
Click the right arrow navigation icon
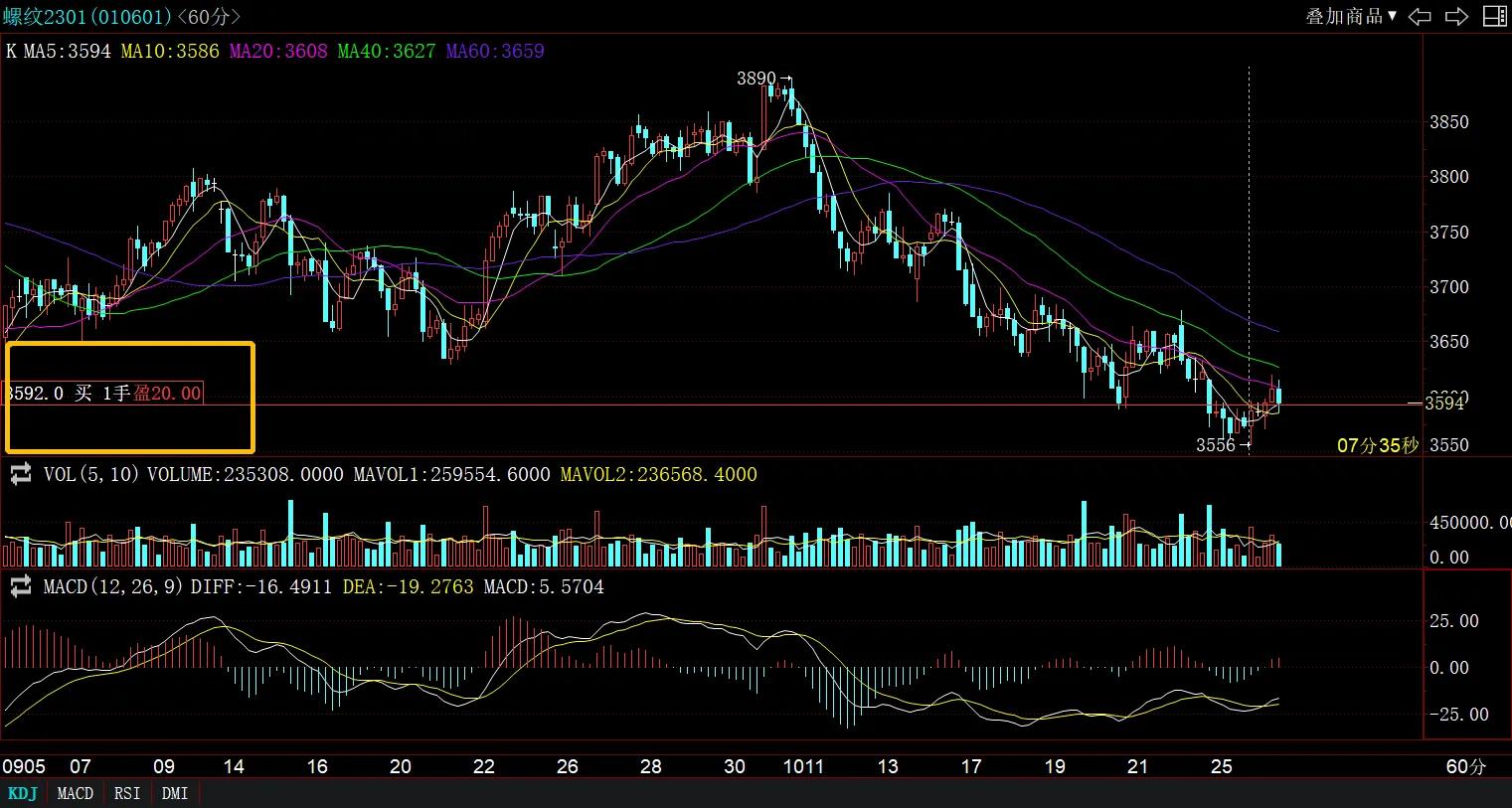point(1456,16)
